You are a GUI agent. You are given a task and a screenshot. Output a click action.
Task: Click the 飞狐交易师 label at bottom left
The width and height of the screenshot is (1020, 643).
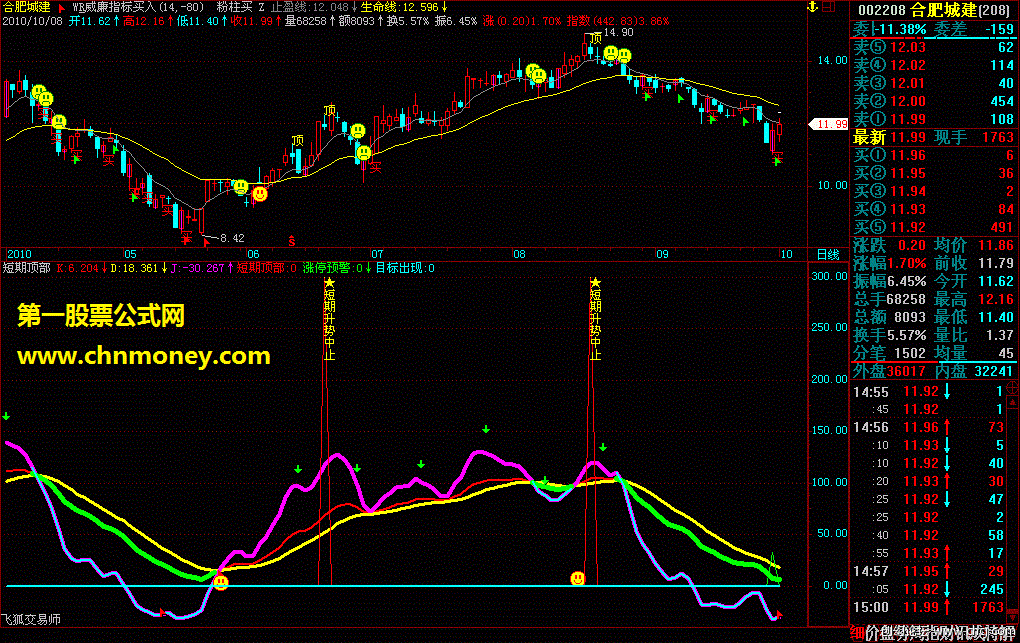click(x=31, y=620)
